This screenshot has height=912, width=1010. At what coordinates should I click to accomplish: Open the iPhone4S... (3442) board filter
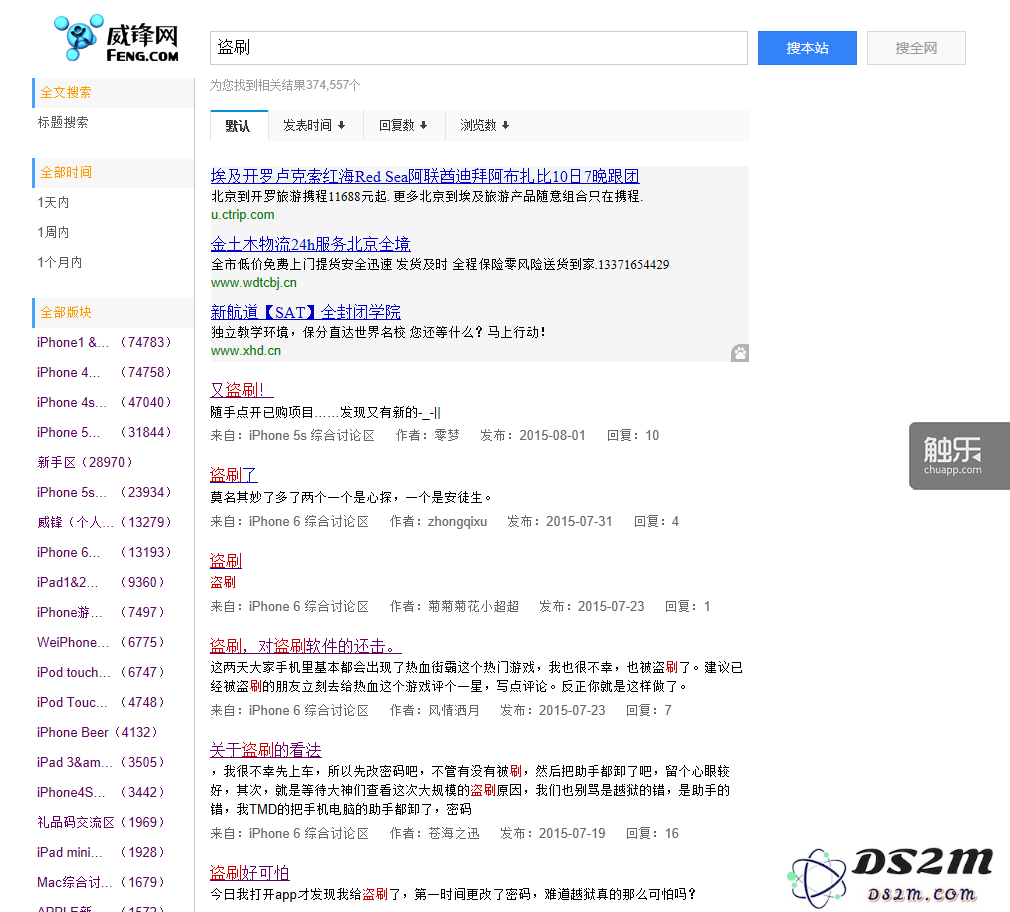101,792
